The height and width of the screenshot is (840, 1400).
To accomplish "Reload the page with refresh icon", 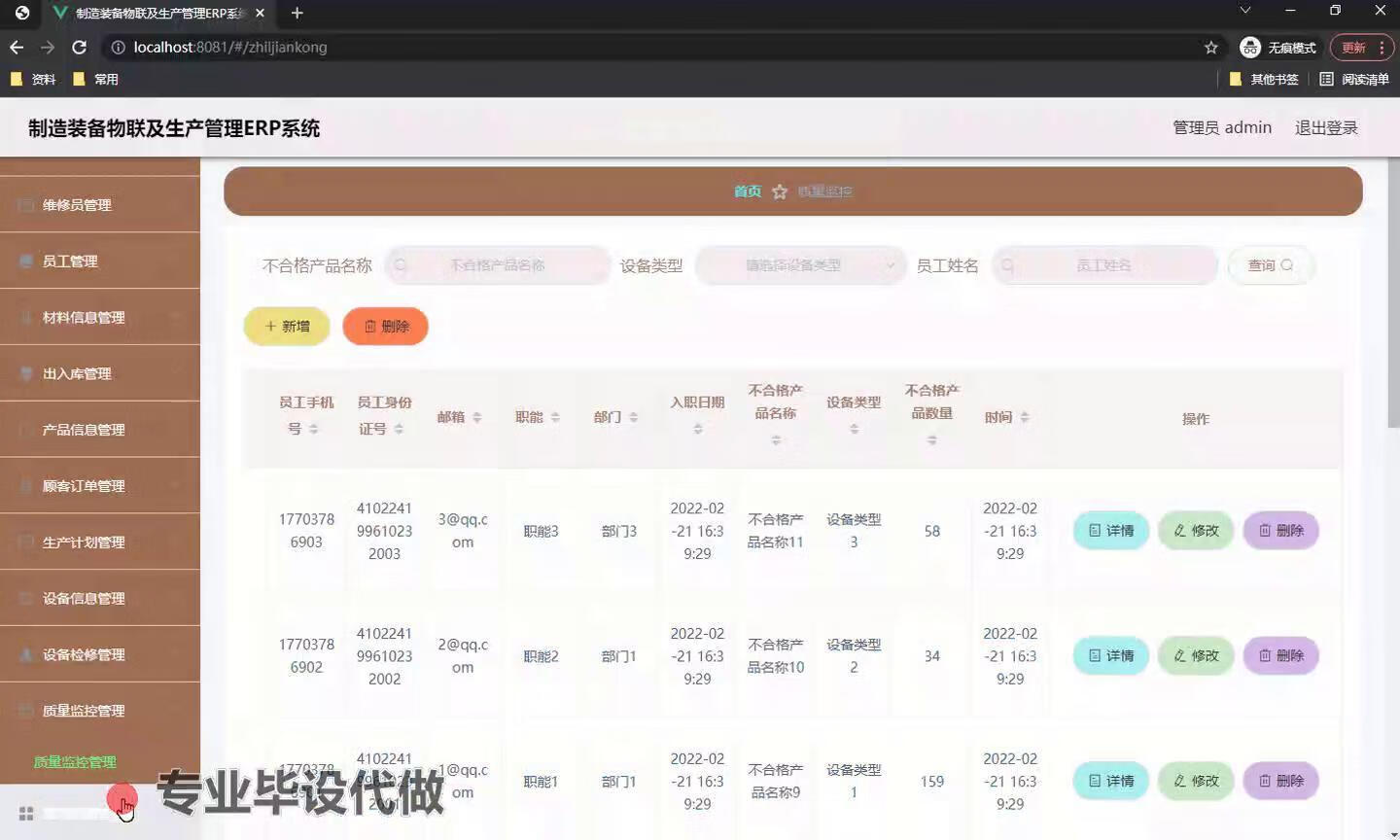I will pos(80,47).
